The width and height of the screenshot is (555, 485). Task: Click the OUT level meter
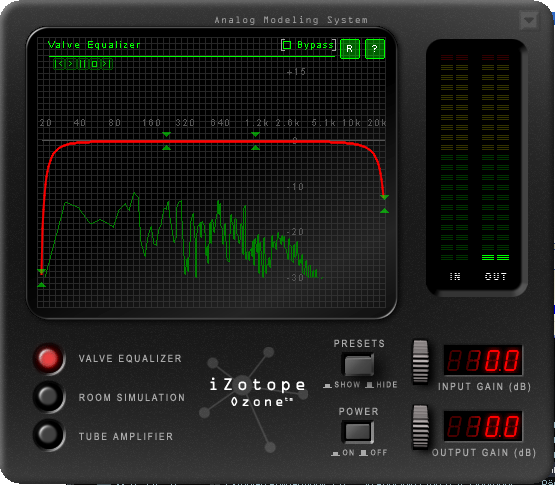495,158
